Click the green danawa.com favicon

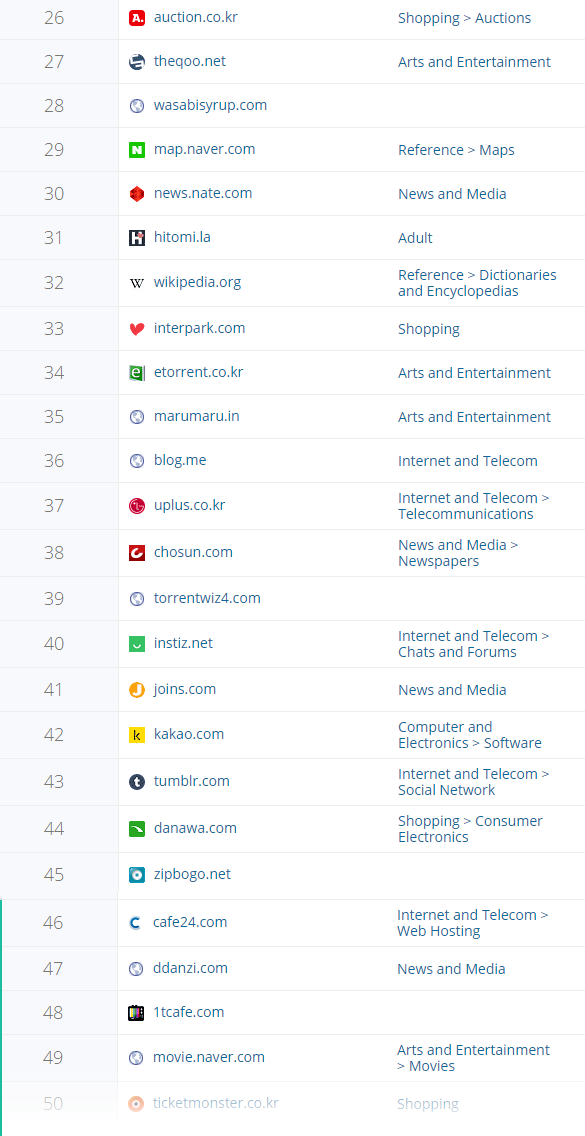coord(137,829)
